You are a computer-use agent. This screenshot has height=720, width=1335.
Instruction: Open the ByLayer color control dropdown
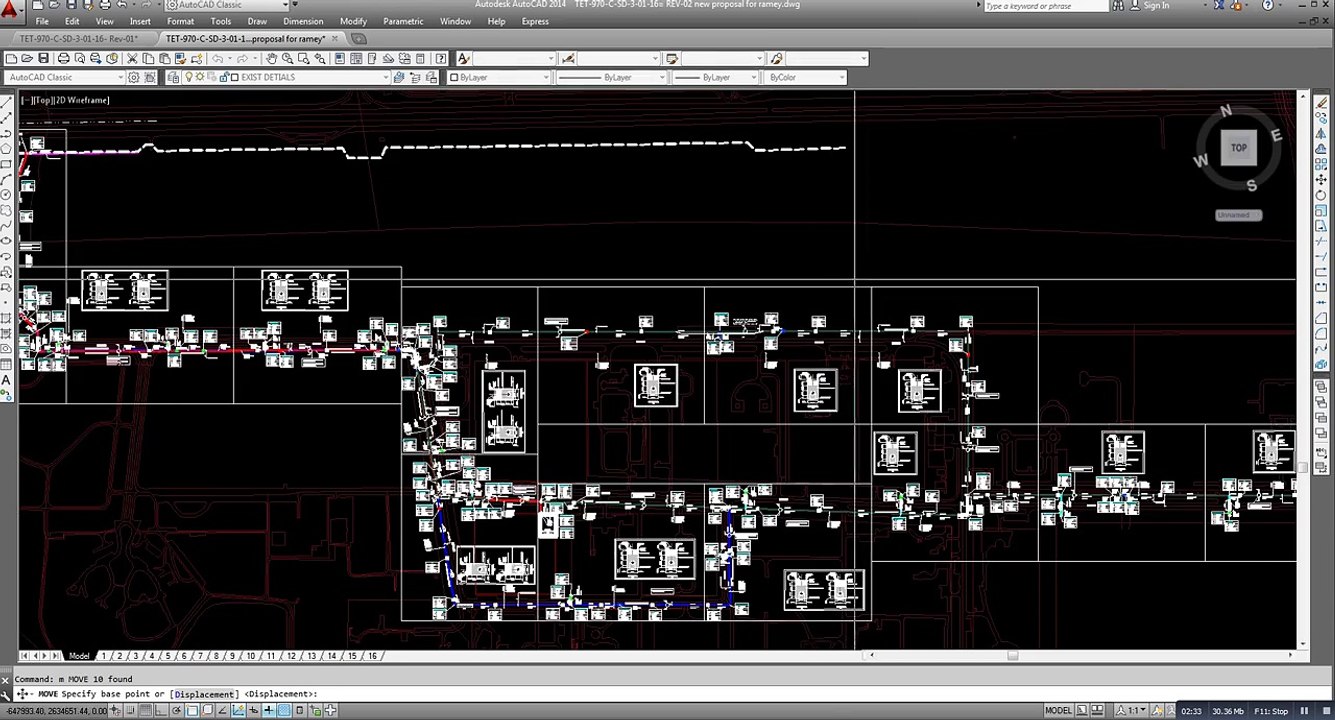(499, 77)
